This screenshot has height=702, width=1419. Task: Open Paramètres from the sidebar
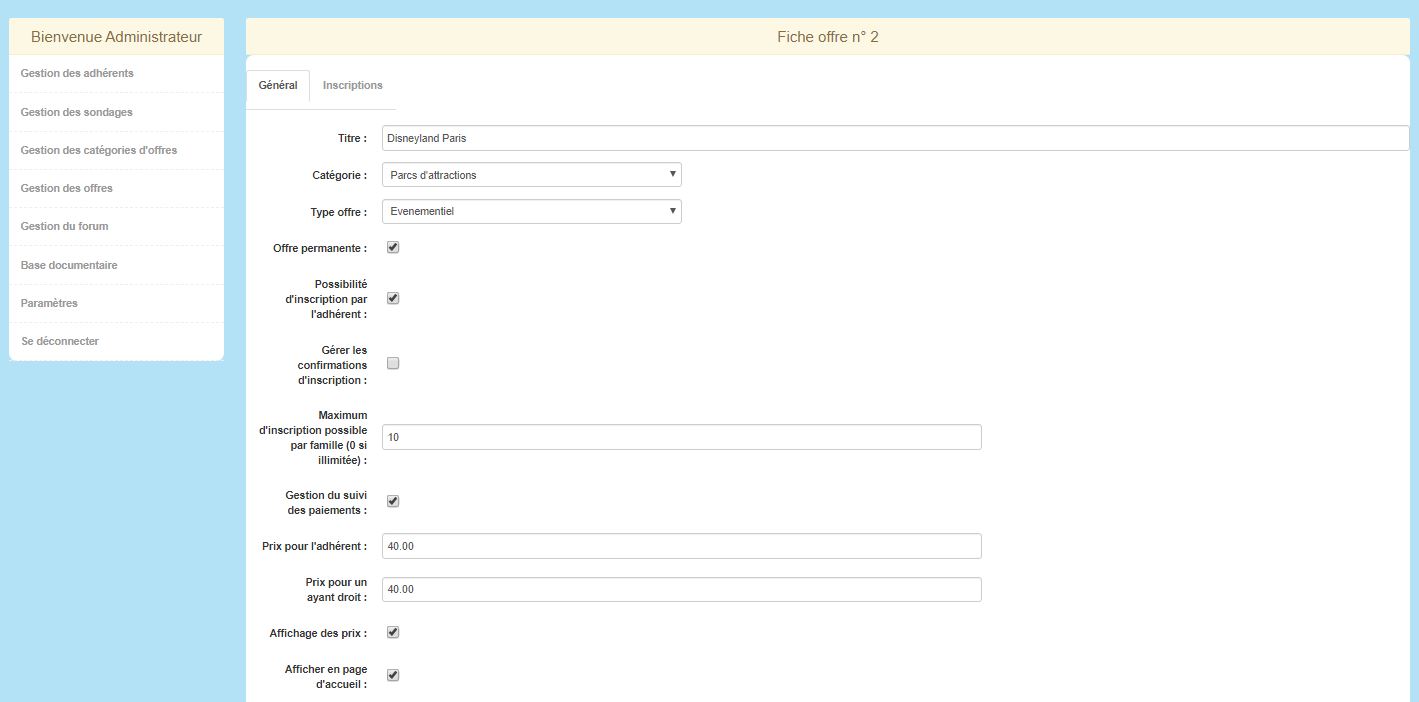(x=49, y=303)
